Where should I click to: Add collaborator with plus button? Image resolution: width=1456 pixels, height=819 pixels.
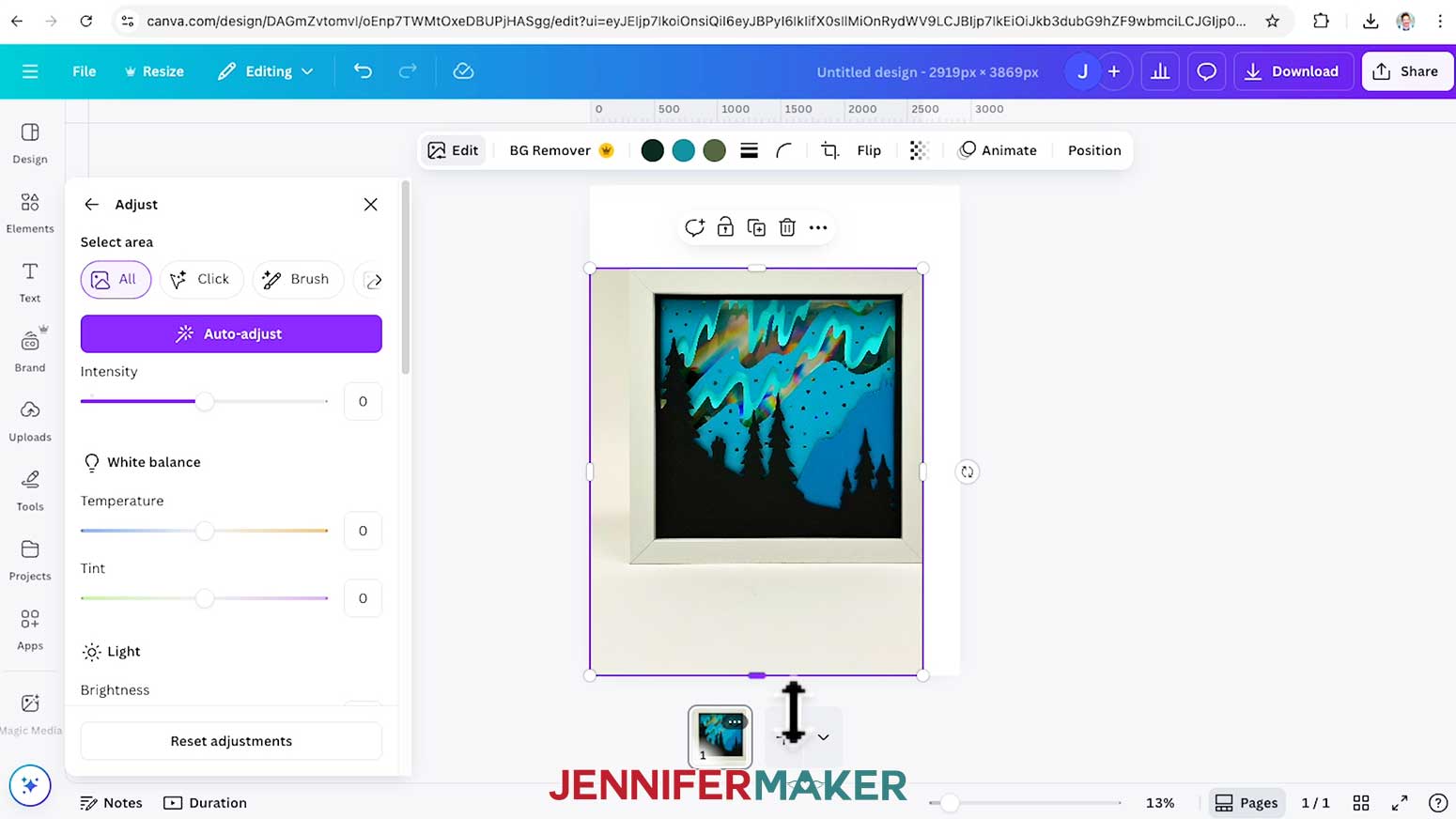coord(1114,71)
